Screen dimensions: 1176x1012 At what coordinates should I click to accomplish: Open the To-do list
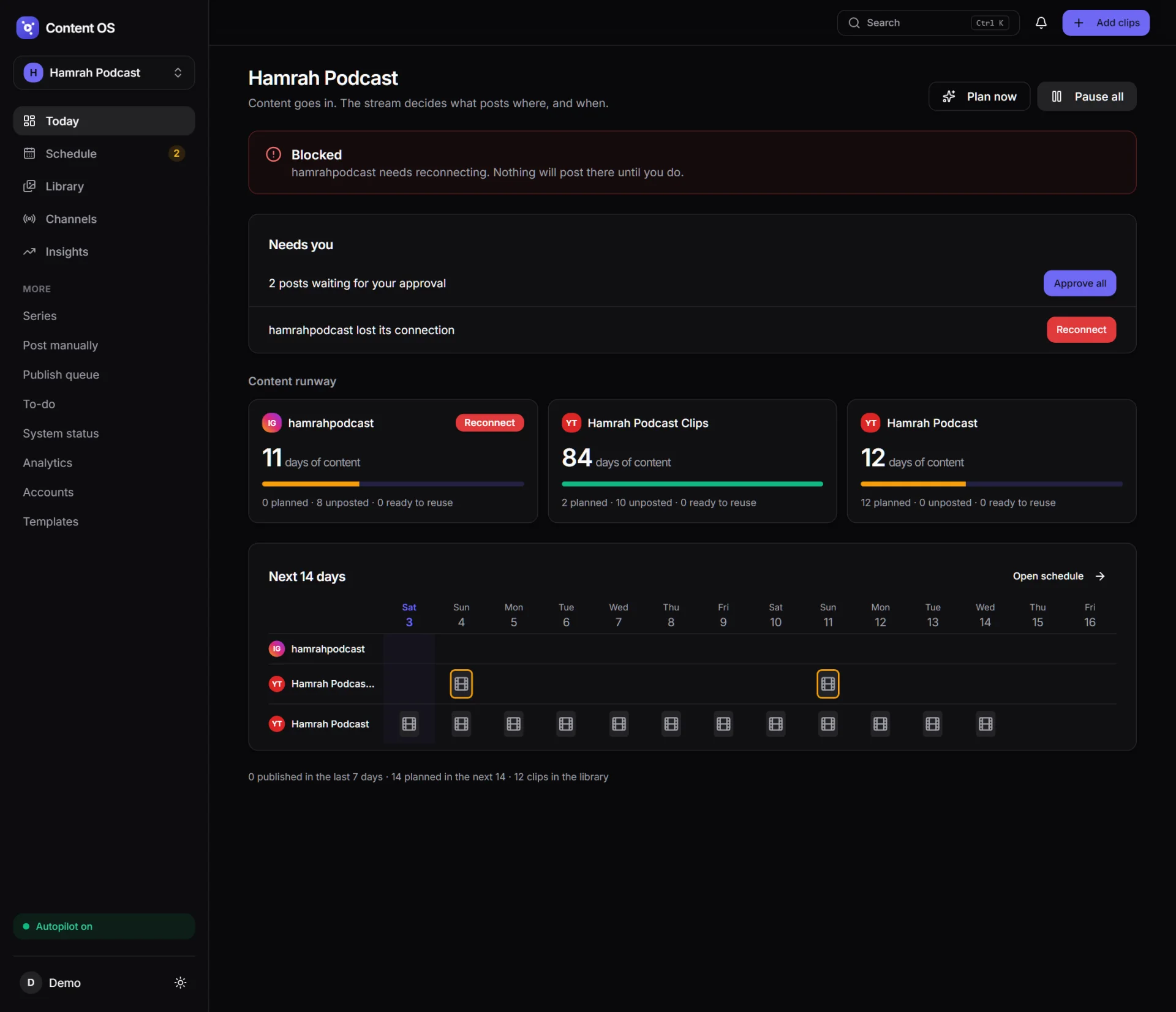point(39,404)
